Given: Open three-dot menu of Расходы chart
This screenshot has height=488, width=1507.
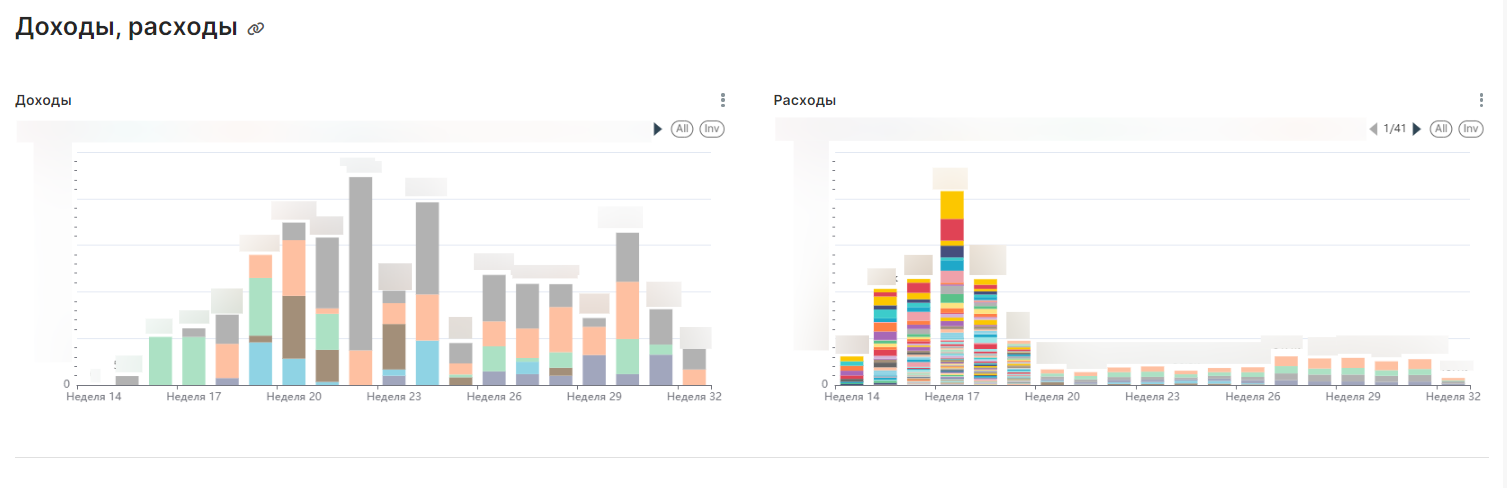Looking at the screenshot, I should (x=1481, y=100).
